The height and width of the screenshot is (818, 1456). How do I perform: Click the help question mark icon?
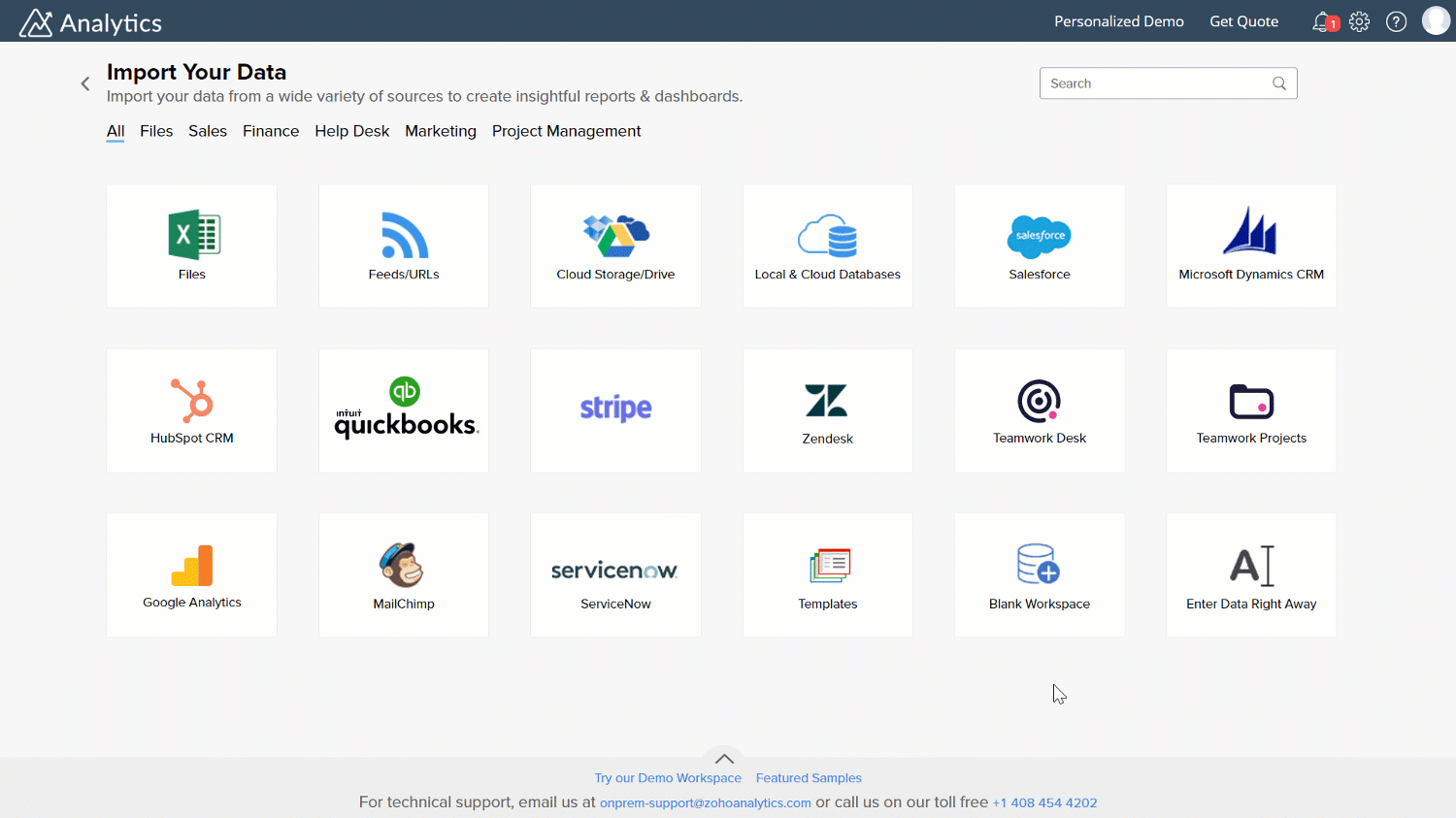1396,21
